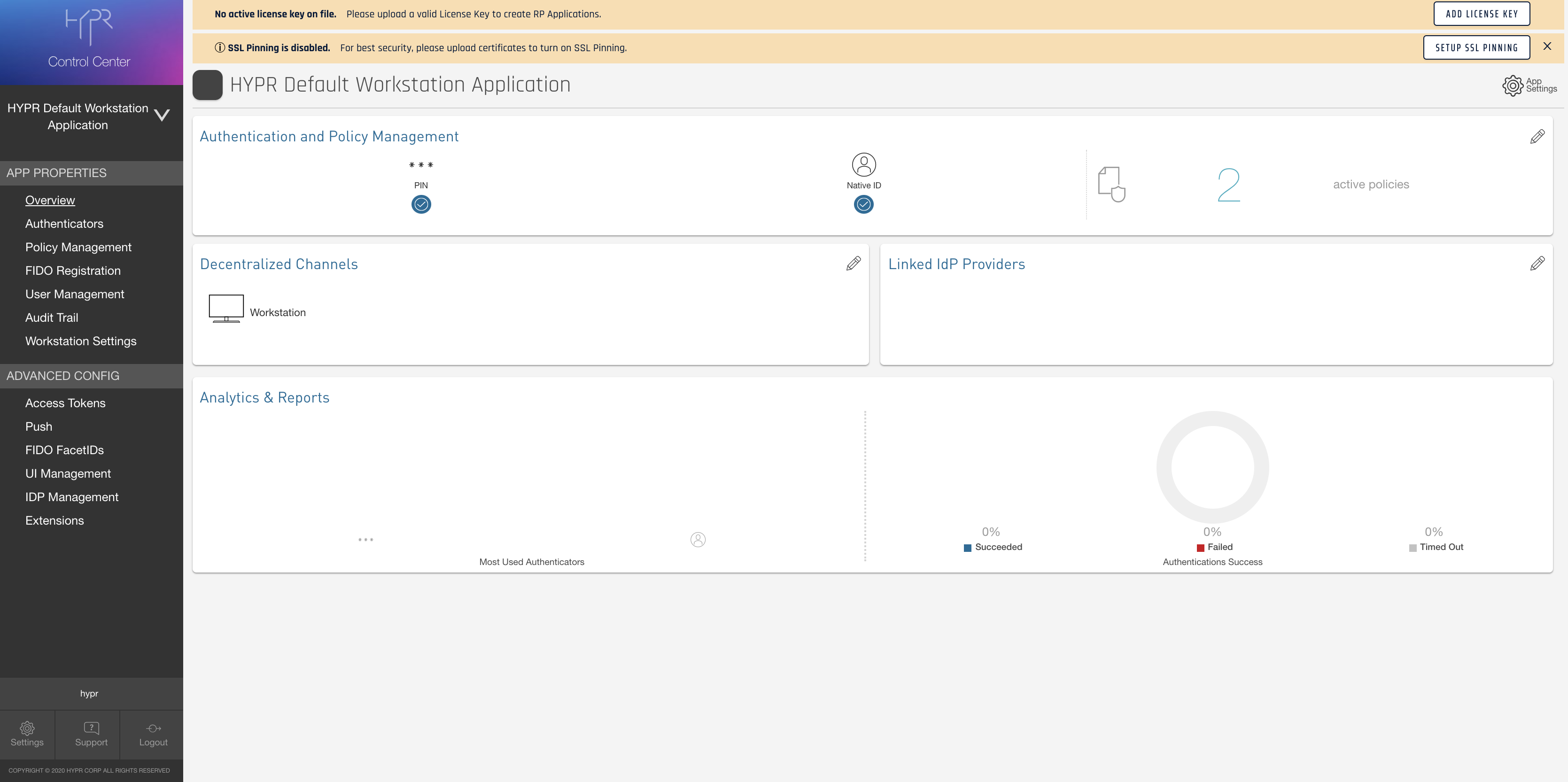Go to the Audit Trail page

[x=52, y=317]
